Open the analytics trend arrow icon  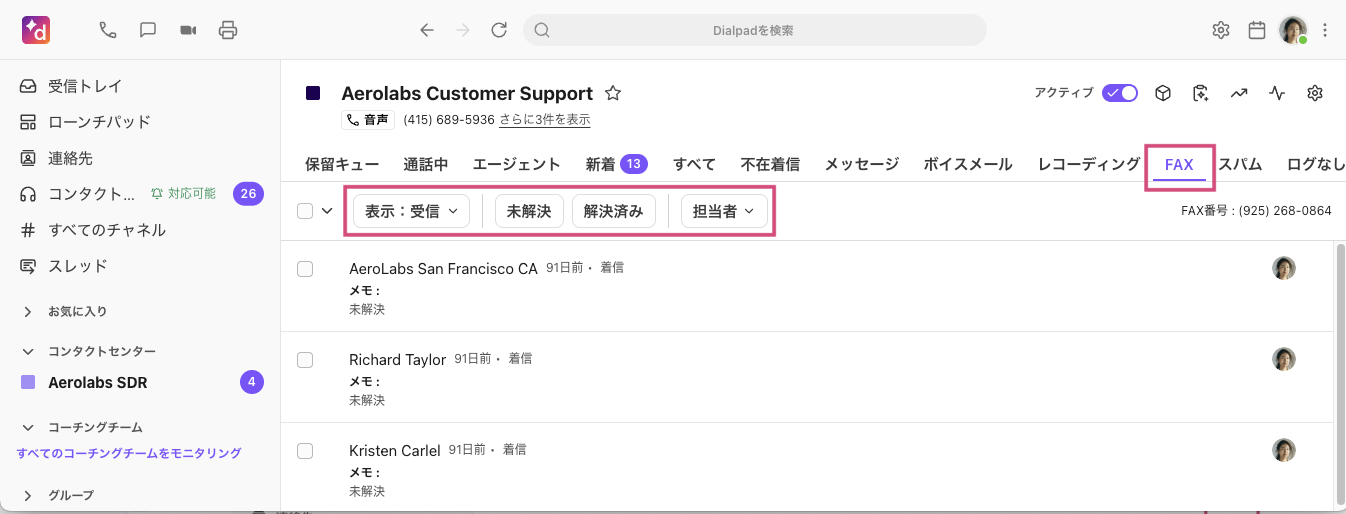1239,93
